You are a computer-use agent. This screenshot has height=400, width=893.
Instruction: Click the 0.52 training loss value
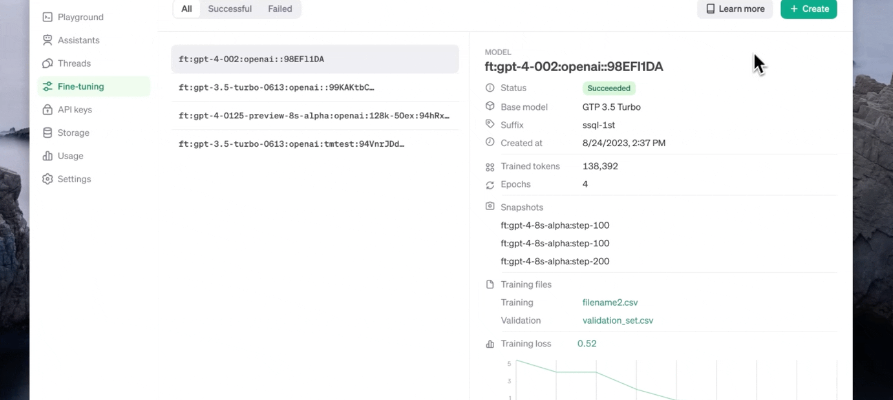(x=587, y=344)
